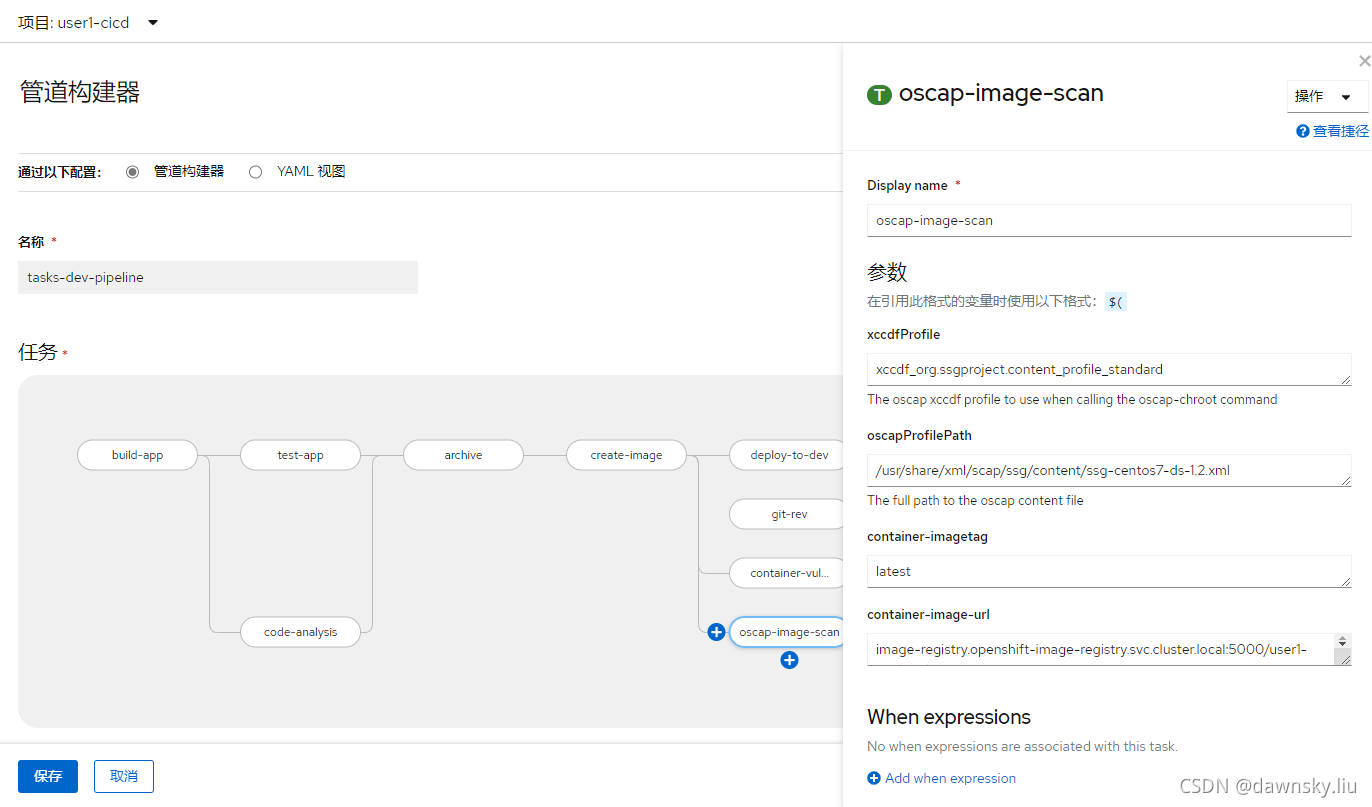Select the oscap-image-scan task node
1372x807 pixels.
(x=788, y=632)
